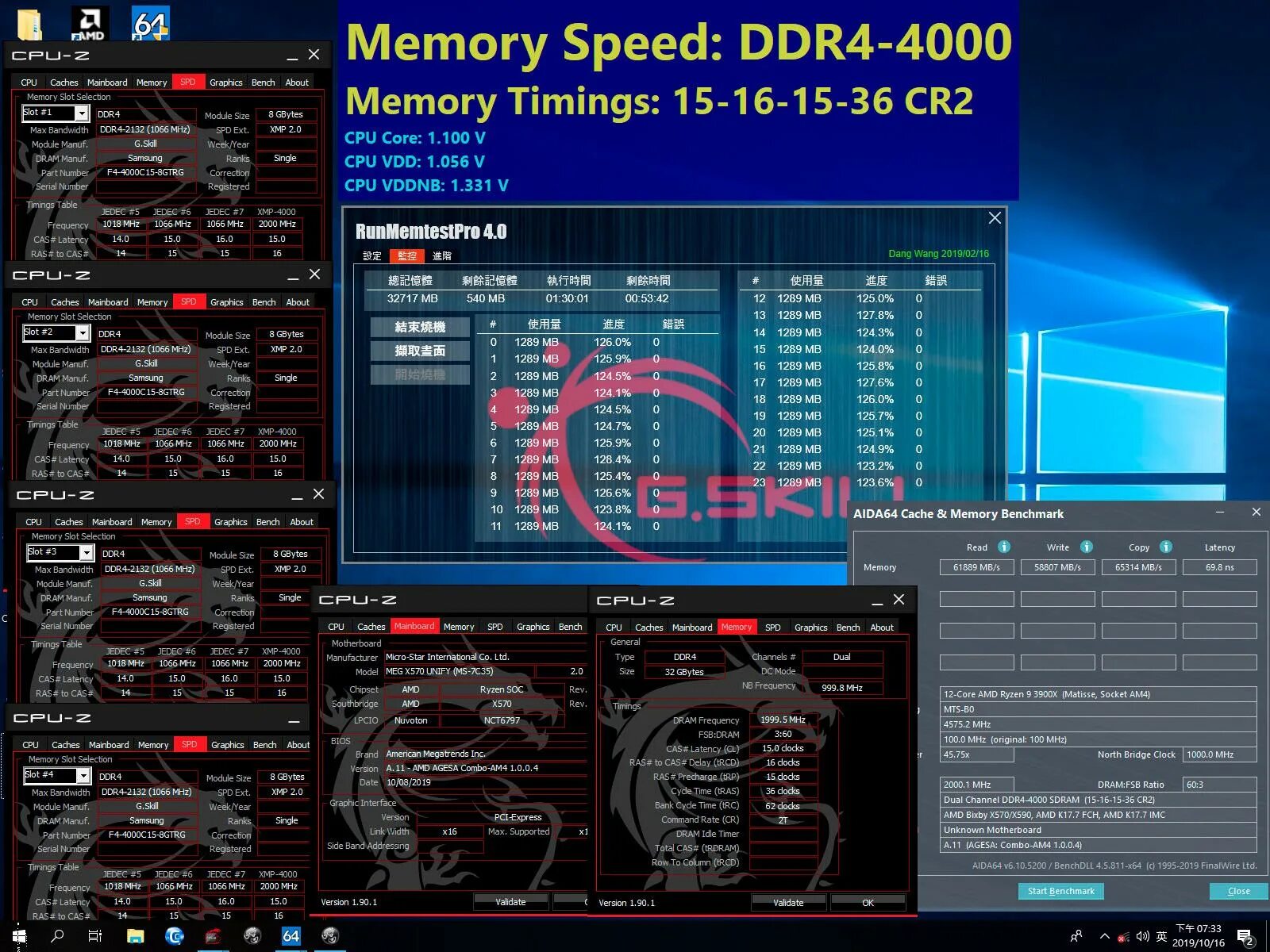Click the taskbar clock showing 07:33

pyautogui.click(x=1199, y=936)
